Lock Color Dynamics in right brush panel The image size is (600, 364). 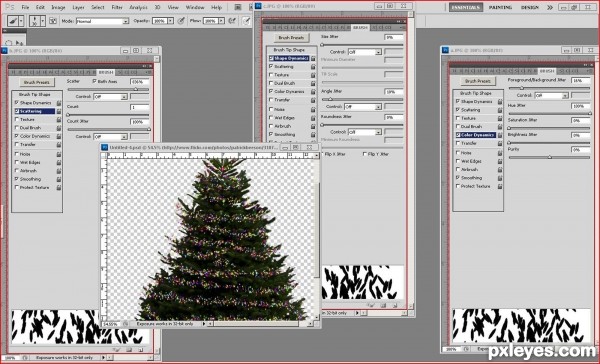[500, 135]
